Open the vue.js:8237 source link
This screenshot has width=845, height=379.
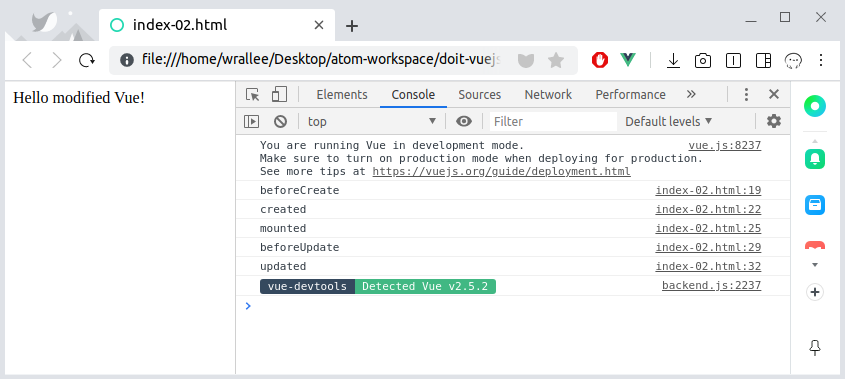724,146
